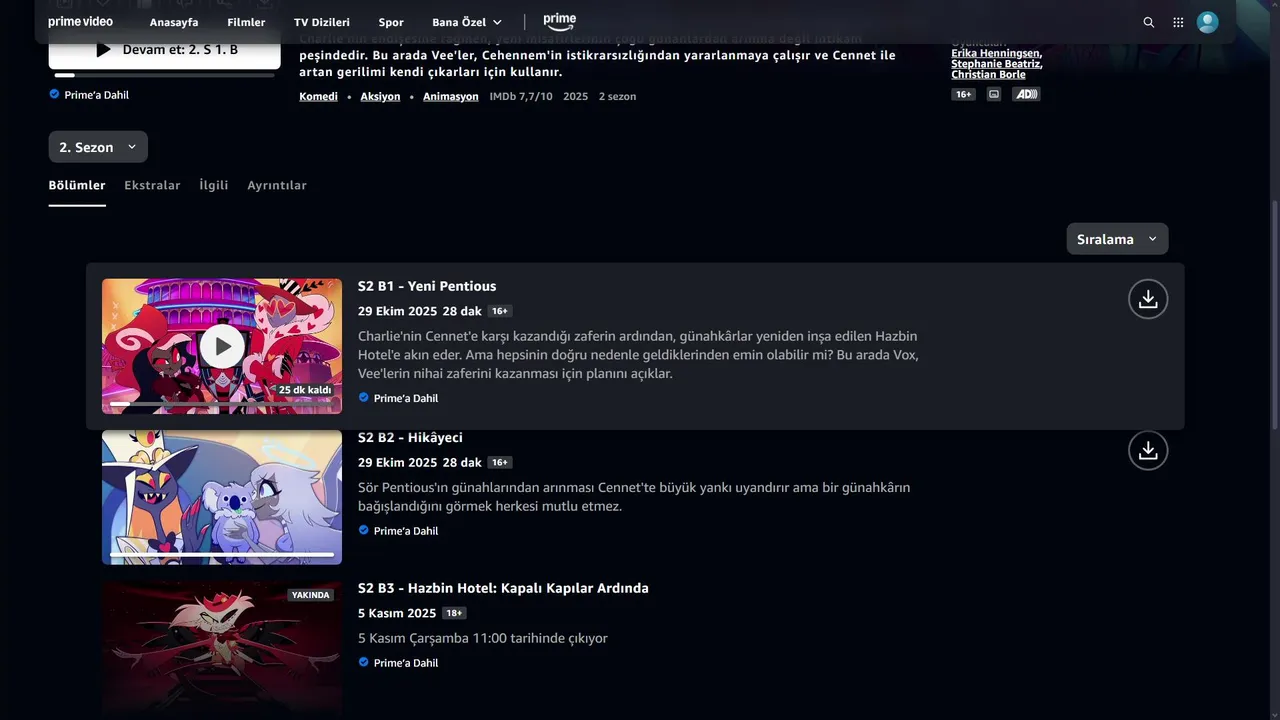Click the S2 B2 thumbnail progress bar

222,554
